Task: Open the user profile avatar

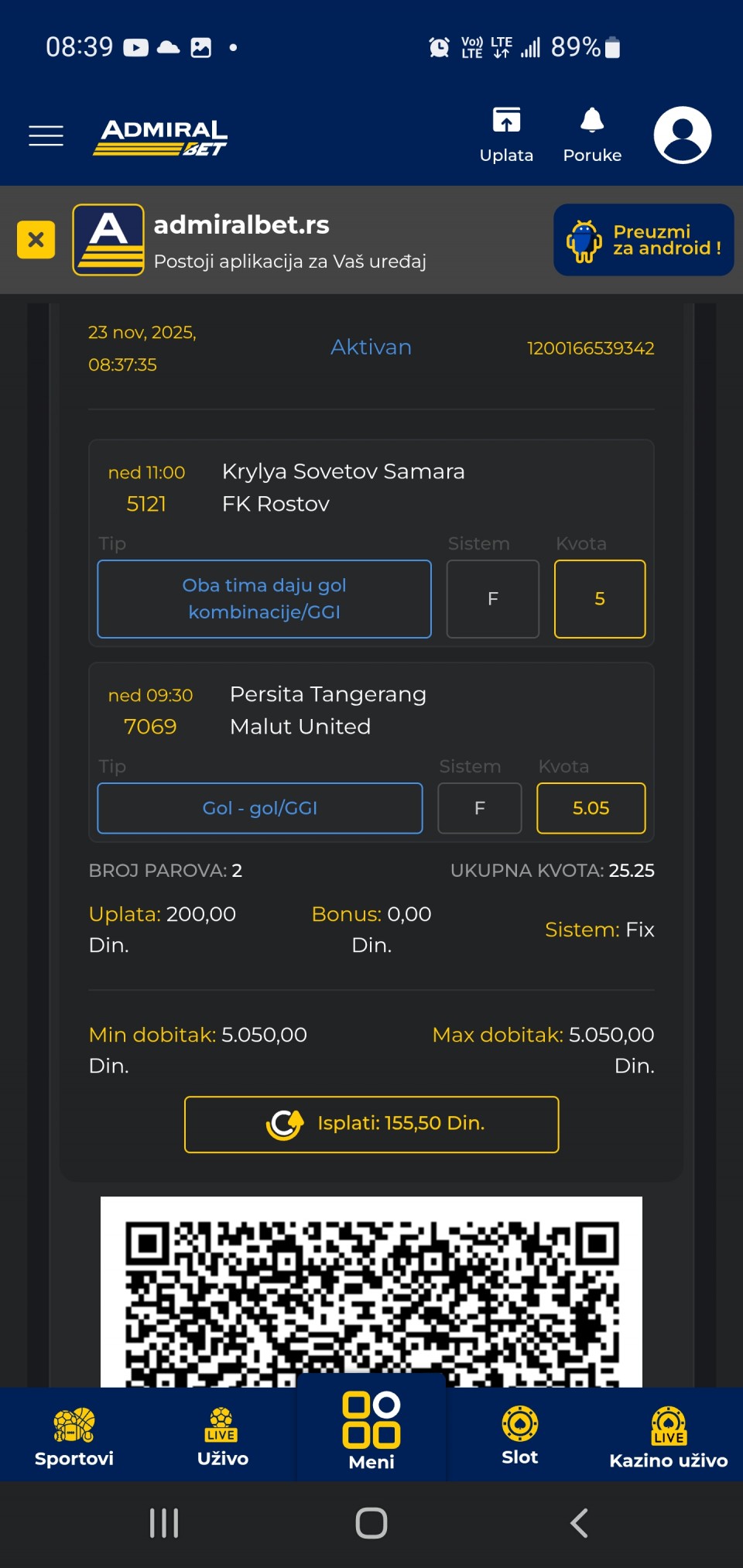Action: coord(682,135)
